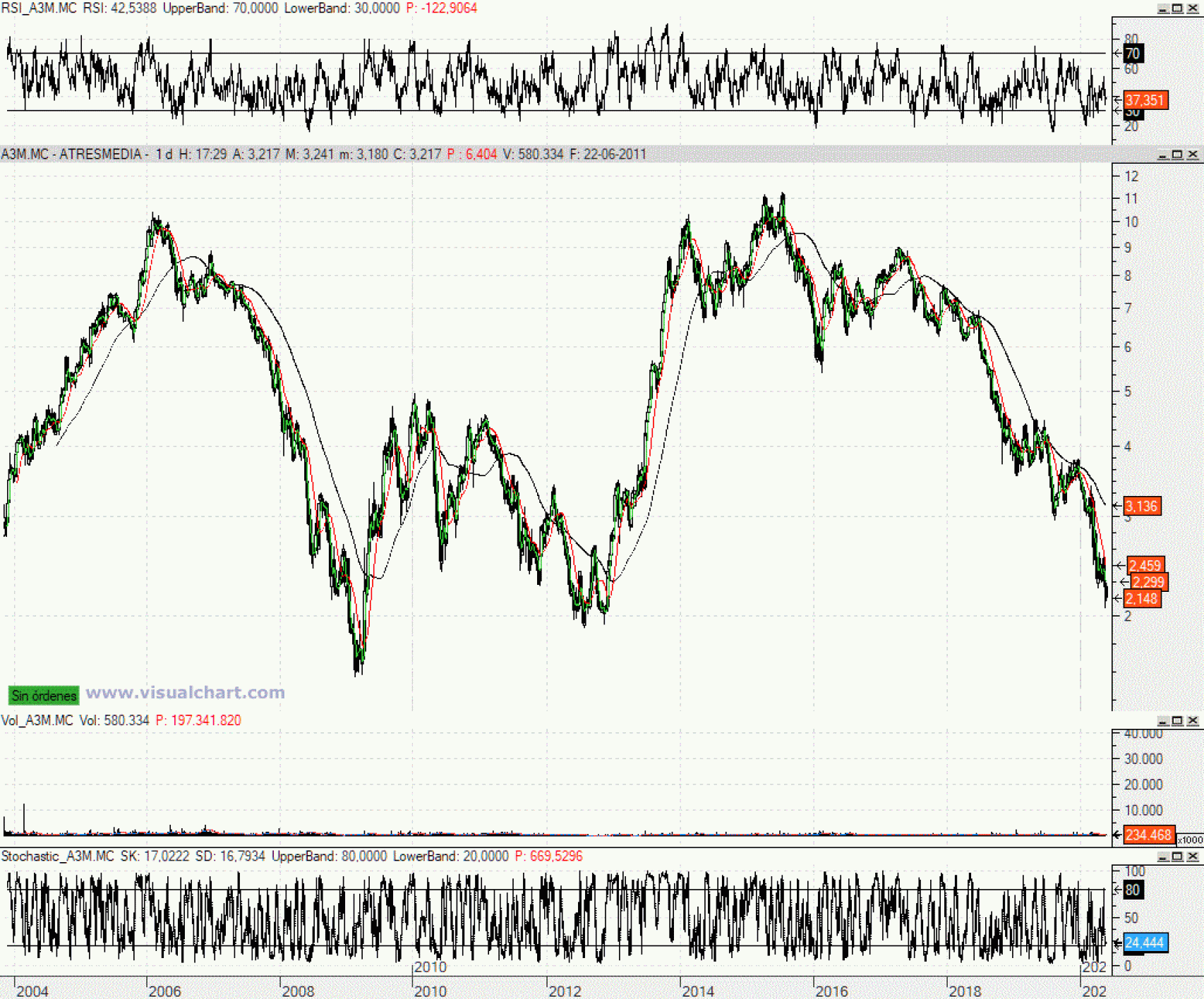1204x999 pixels.
Task: Close the Vol_A3M.MC volume panel
Action: click(x=1193, y=720)
